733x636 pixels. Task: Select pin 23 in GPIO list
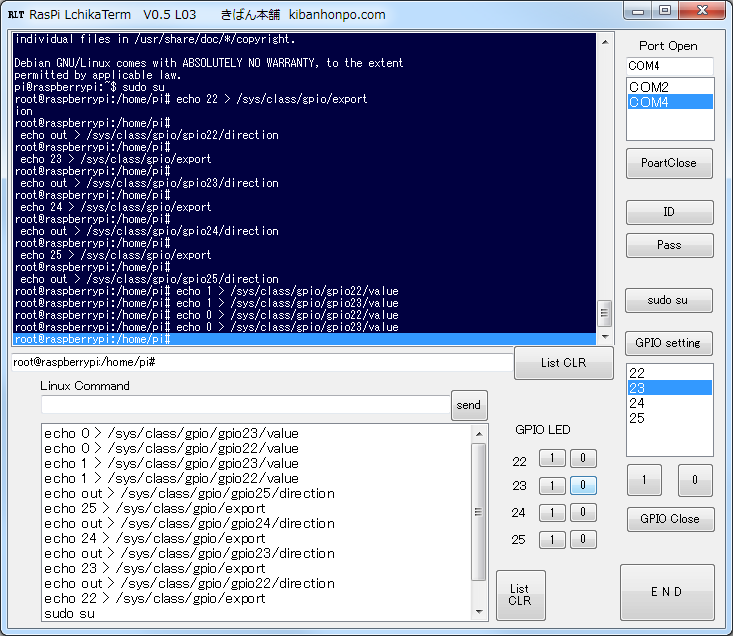click(x=669, y=388)
